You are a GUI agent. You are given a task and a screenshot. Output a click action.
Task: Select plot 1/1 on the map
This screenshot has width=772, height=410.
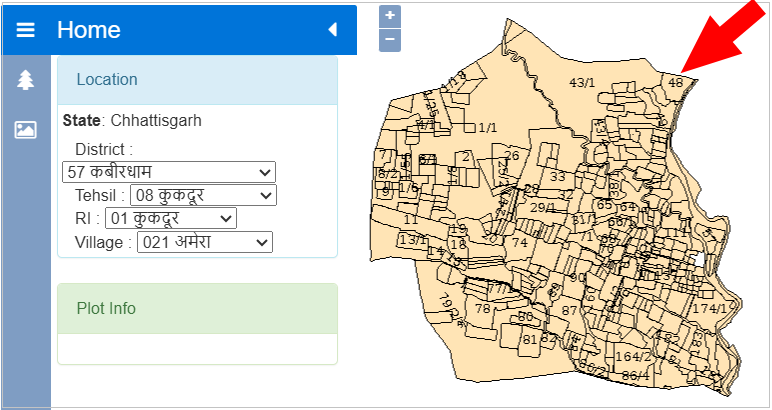tap(487, 128)
